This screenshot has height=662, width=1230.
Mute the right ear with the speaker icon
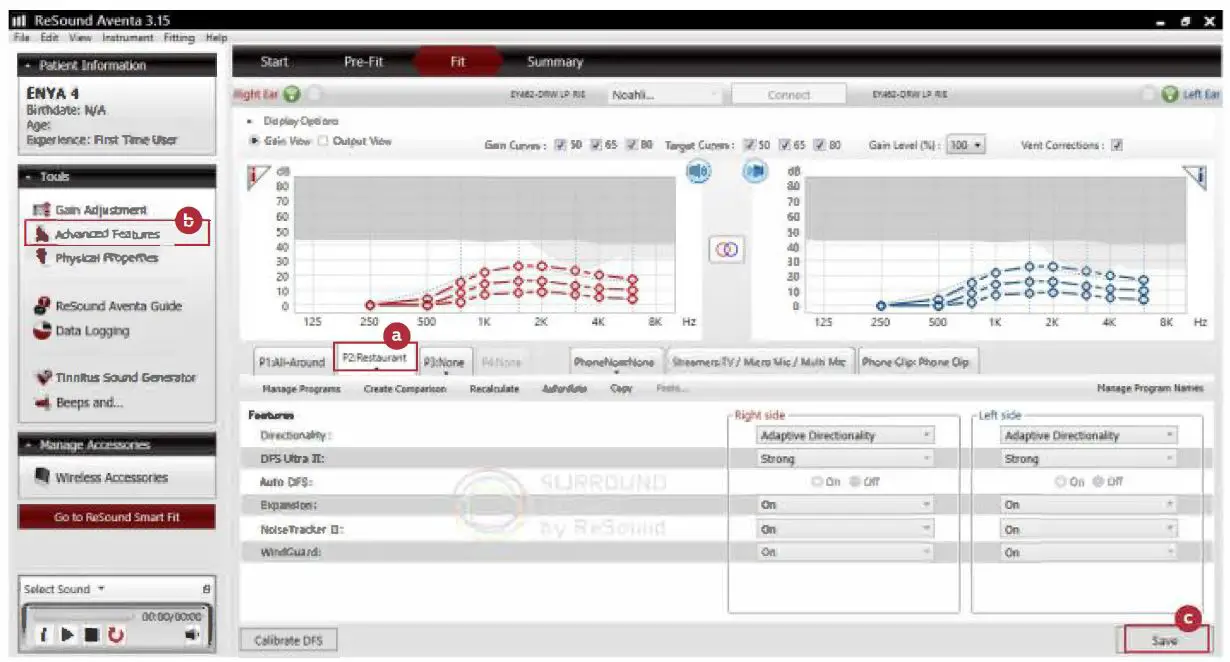698,171
